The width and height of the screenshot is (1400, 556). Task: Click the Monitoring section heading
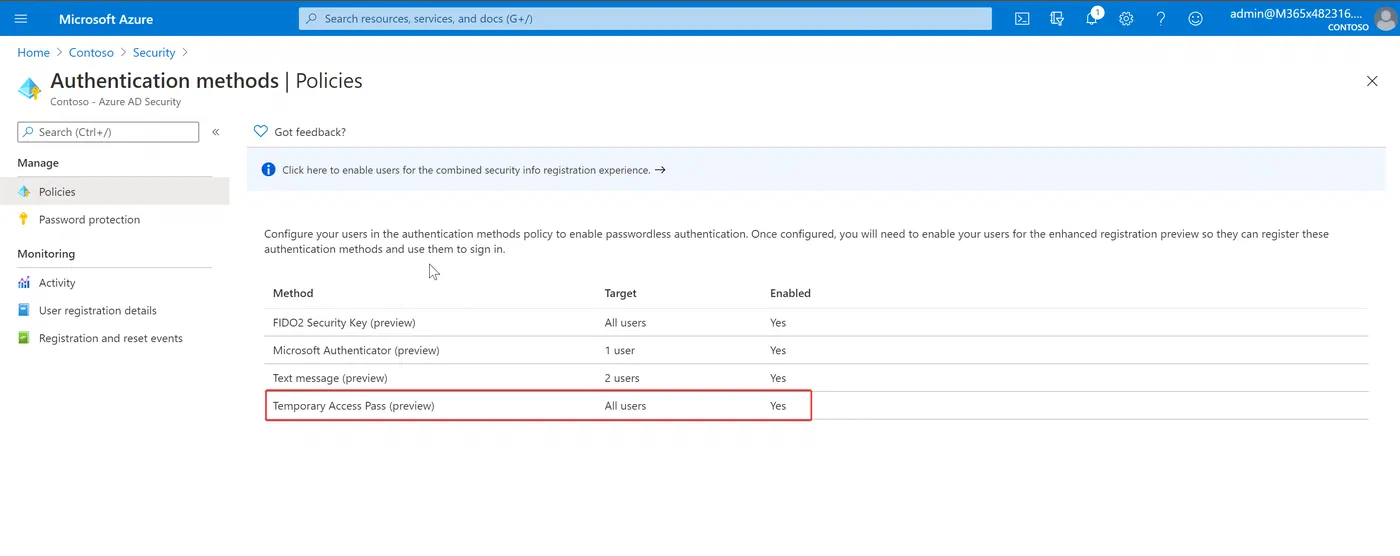[x=46, y=254]
